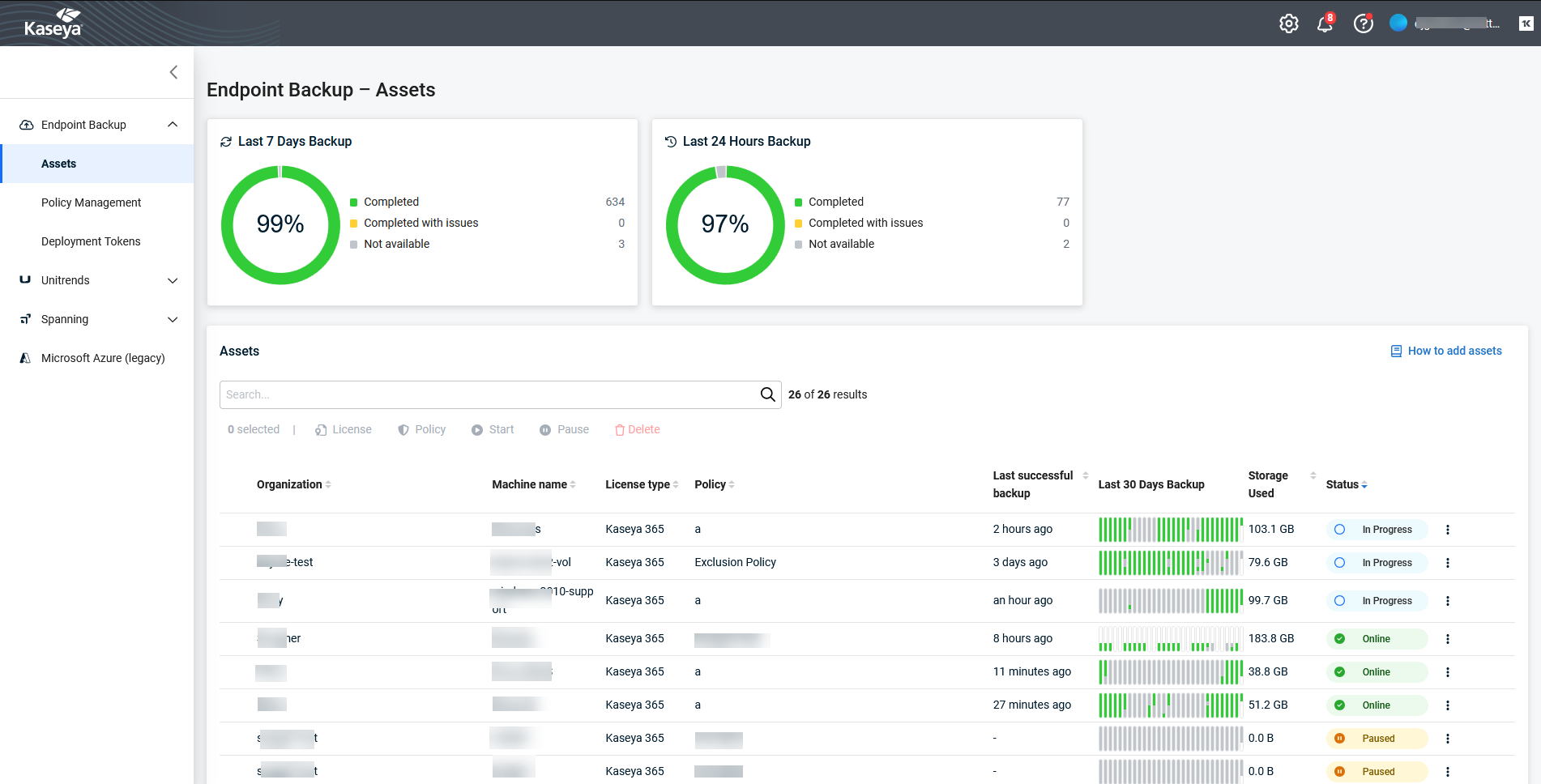Viewport: 1541px width, 784px height.
Task: Collapse the sidebar with the left chevron
Action: 173,72
